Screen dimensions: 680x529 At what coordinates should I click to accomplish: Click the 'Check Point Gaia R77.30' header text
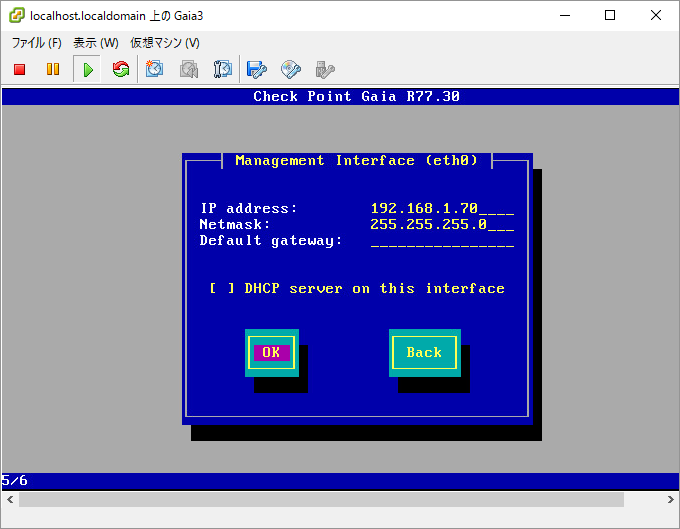[356, 96]
